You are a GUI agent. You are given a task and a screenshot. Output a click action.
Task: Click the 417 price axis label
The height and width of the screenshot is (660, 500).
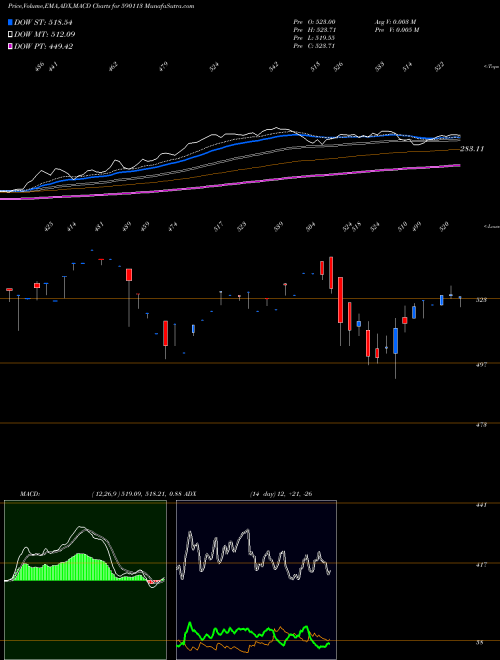click(481, 565)
